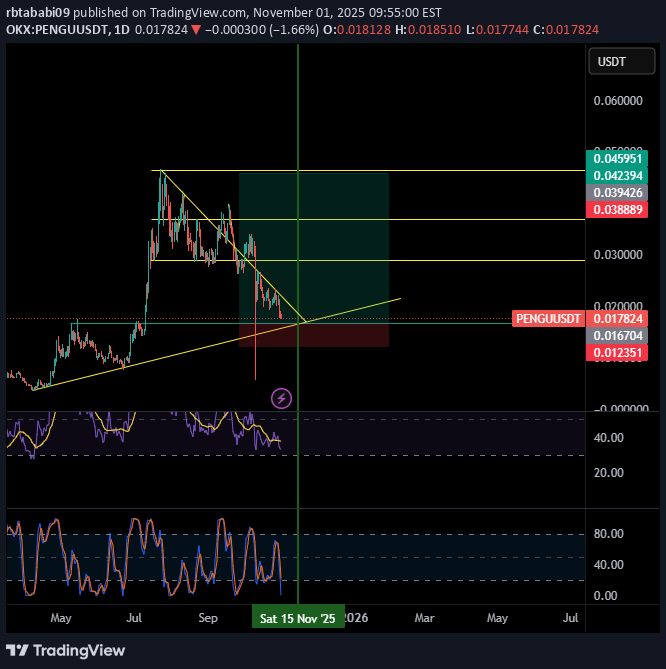Viewport: 666px width, 669px height.
Task: Click the 80.00 level on stochastic scale
Action: 610,534
